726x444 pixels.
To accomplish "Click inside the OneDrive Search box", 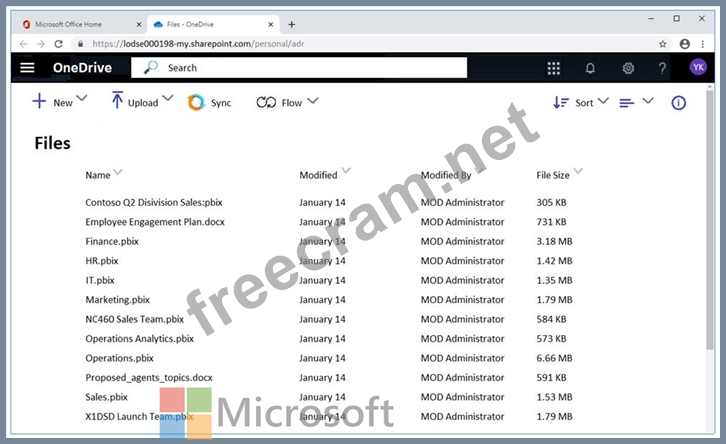I will coord(310,68).
